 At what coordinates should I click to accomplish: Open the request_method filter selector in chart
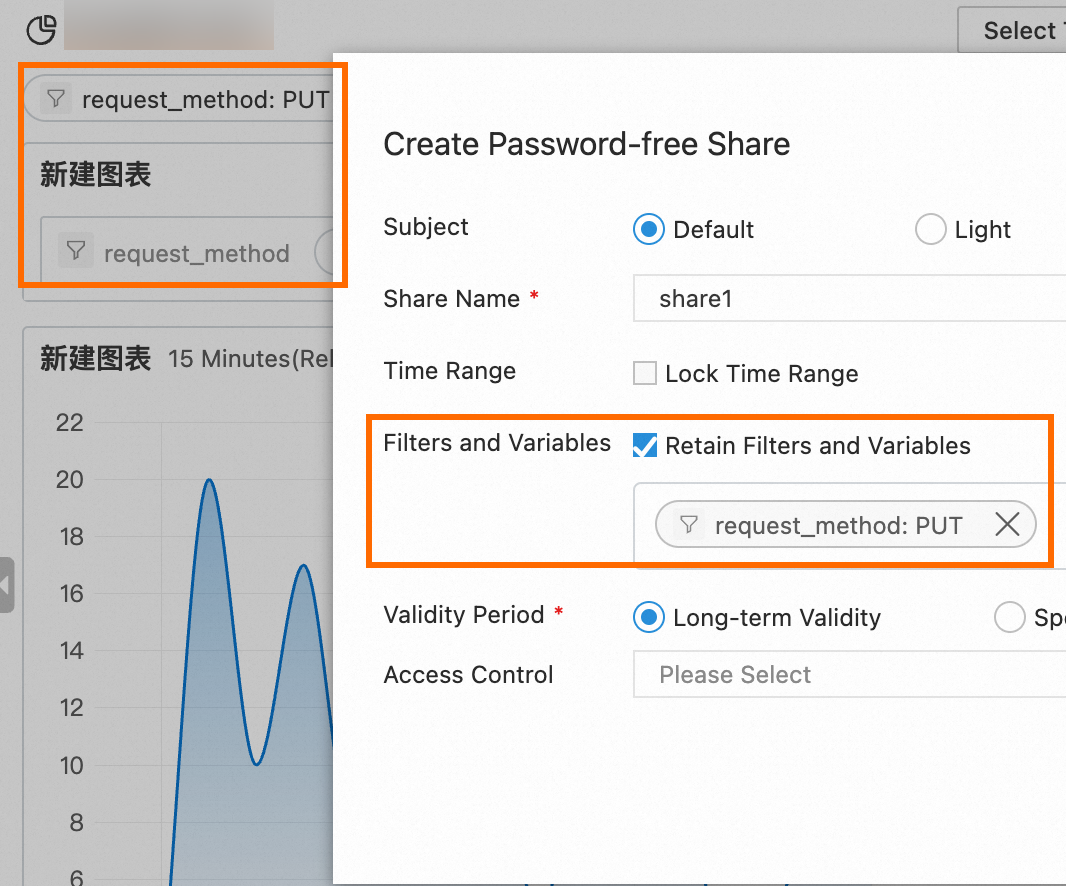coord(187,252)
